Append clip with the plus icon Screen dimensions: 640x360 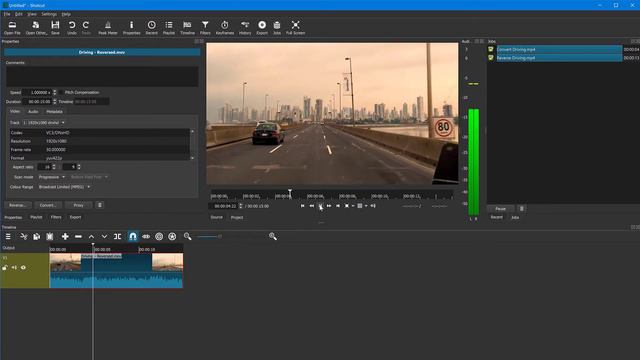tap(65, 236)
